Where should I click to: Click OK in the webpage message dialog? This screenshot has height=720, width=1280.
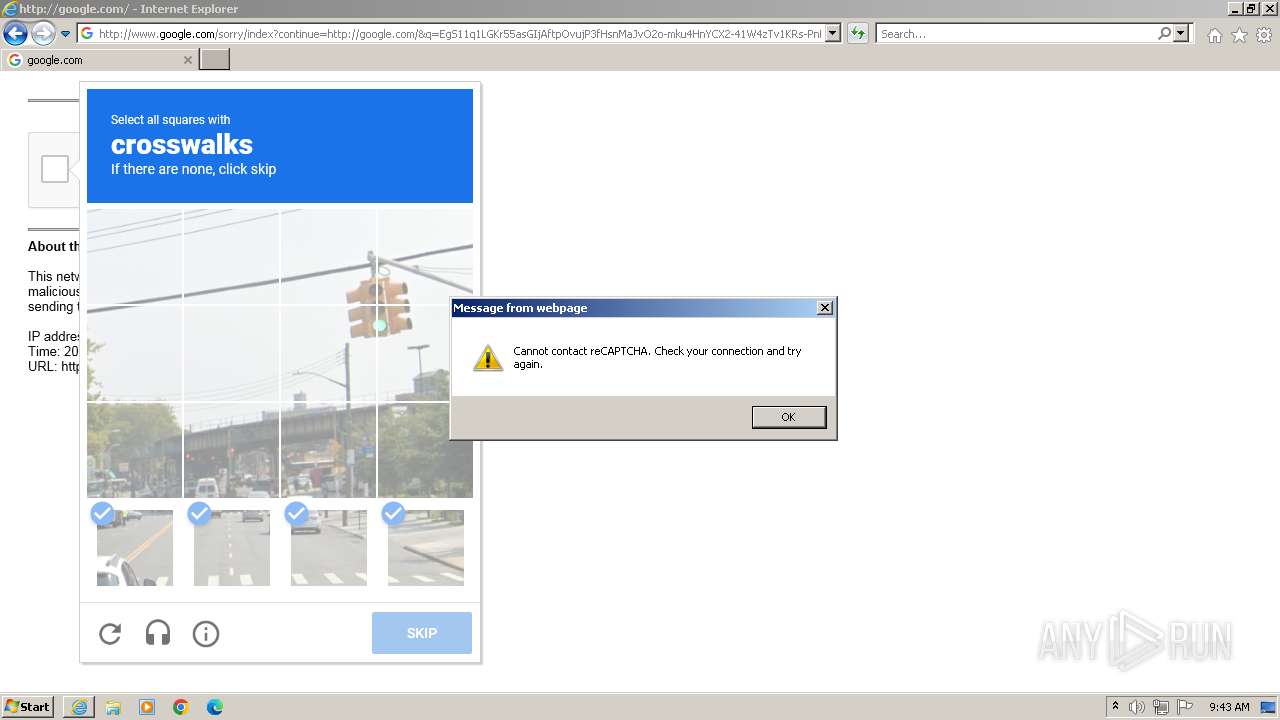(789, 417)
